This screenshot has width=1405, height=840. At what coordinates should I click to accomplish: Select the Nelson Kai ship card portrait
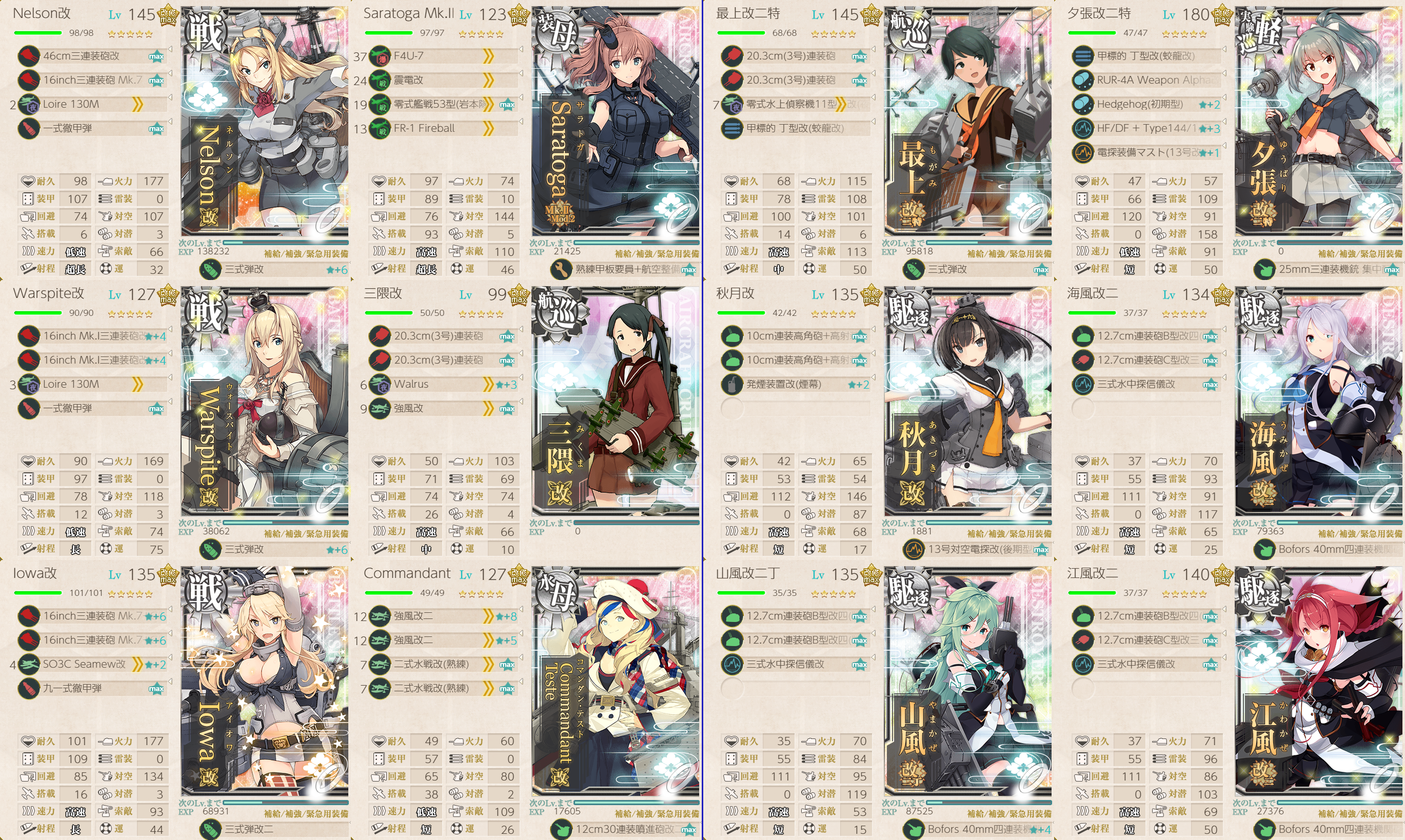coord(264,121)
